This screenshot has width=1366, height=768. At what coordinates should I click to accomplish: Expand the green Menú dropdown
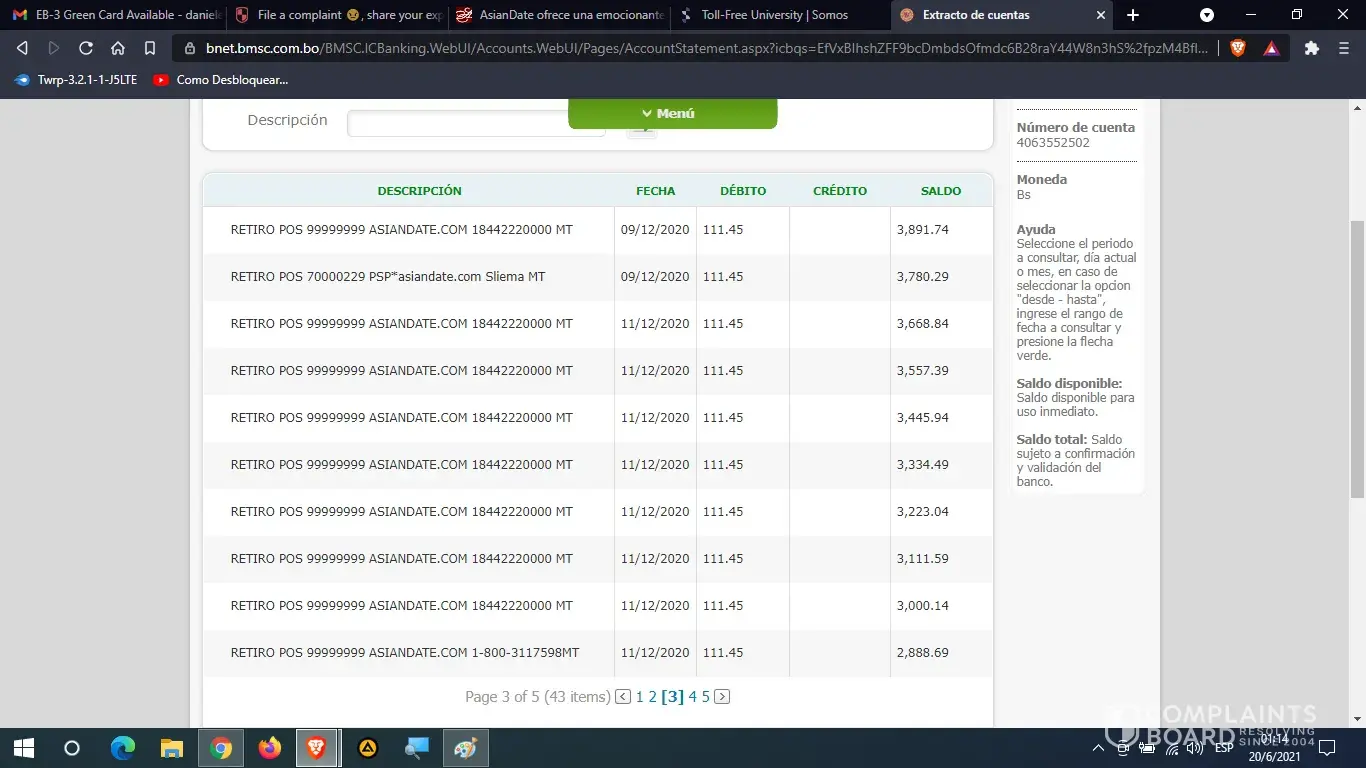click(x=672, y=113)
